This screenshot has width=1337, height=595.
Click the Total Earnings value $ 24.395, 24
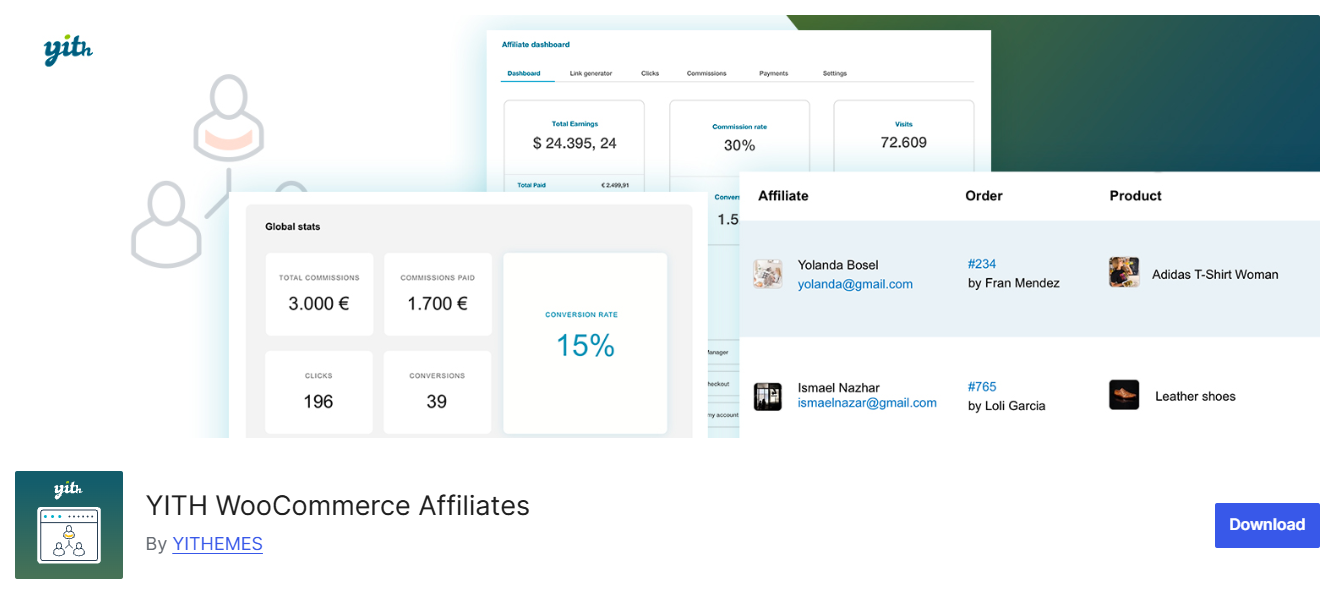tap(574, 143)
